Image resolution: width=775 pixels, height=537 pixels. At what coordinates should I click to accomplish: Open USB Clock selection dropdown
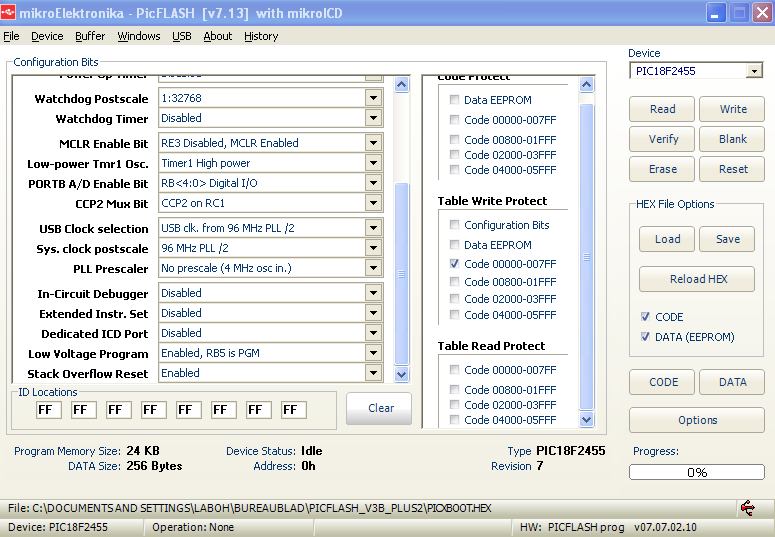[373, 228]
